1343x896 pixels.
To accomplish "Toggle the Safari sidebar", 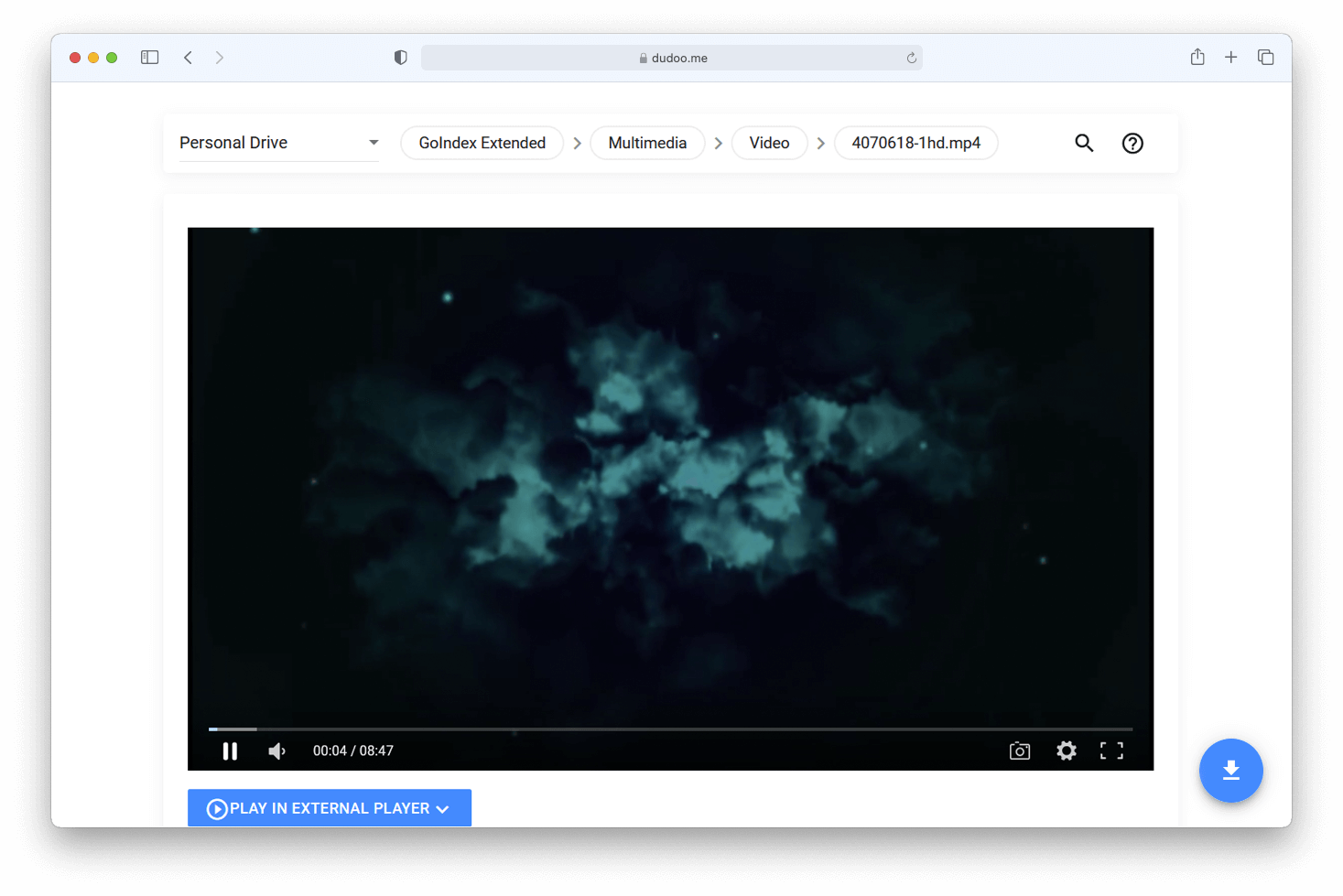I will [x=150, y=58].
